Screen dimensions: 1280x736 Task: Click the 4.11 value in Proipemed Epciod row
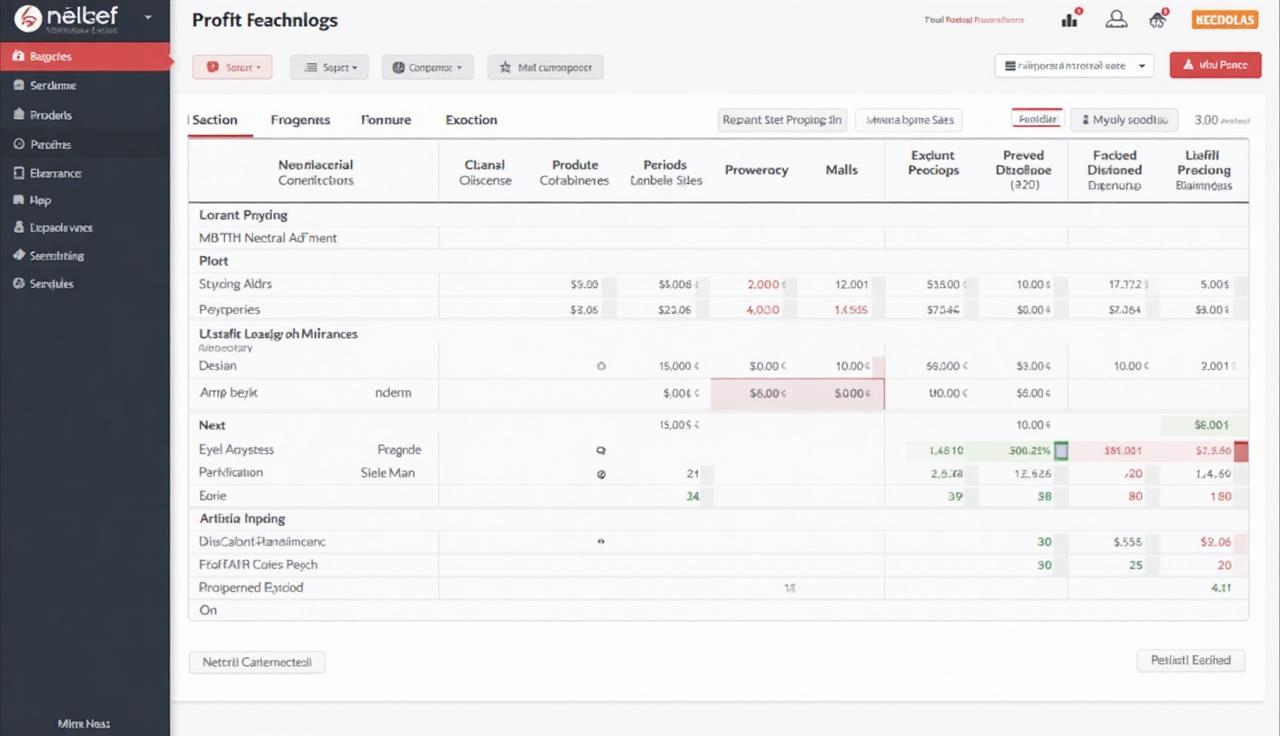pyautogui.click(x=1220, y=588)
